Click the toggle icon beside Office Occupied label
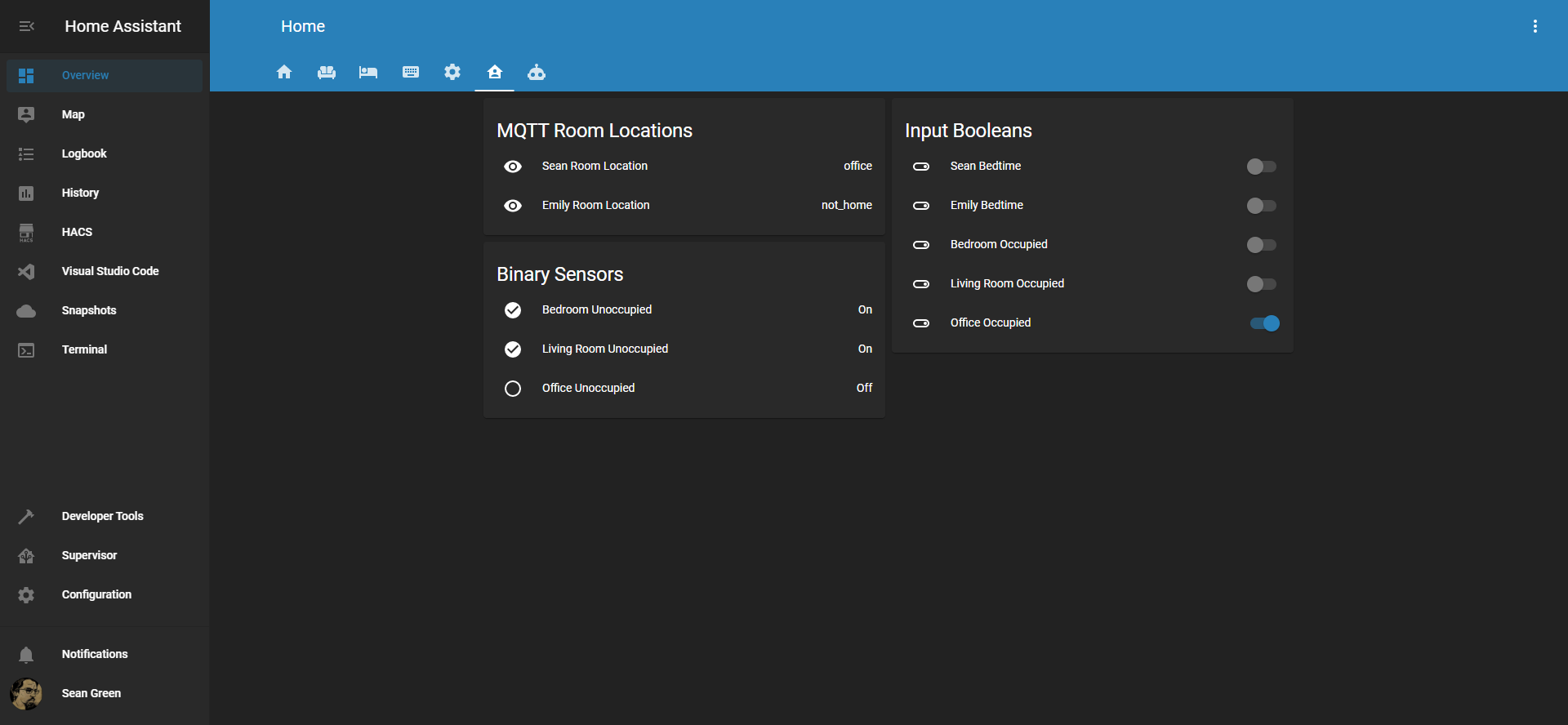The height and width of the screenshot is (725, 1568). pos(921,323)
